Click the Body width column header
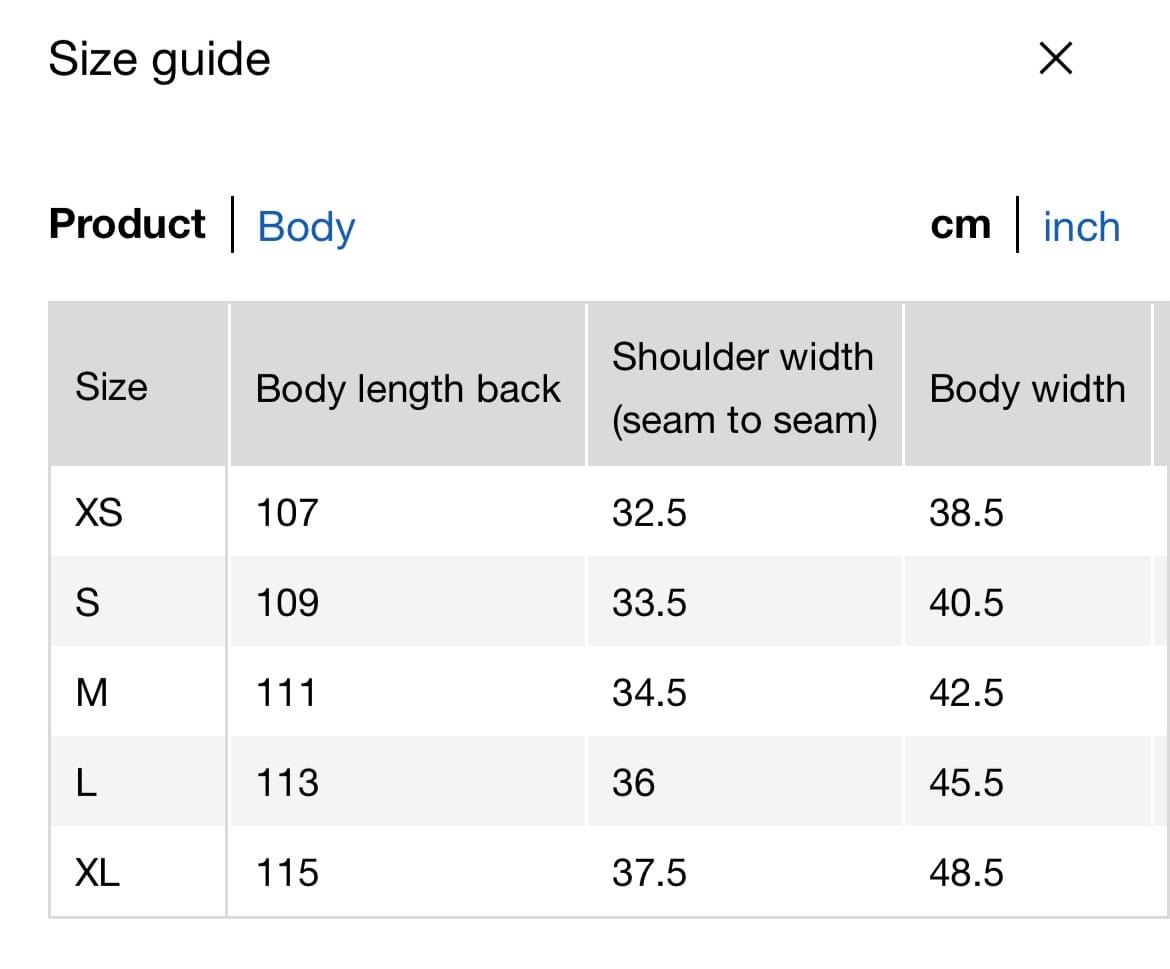Screen dimensions: 1170x969 [x=1027, y=389]
